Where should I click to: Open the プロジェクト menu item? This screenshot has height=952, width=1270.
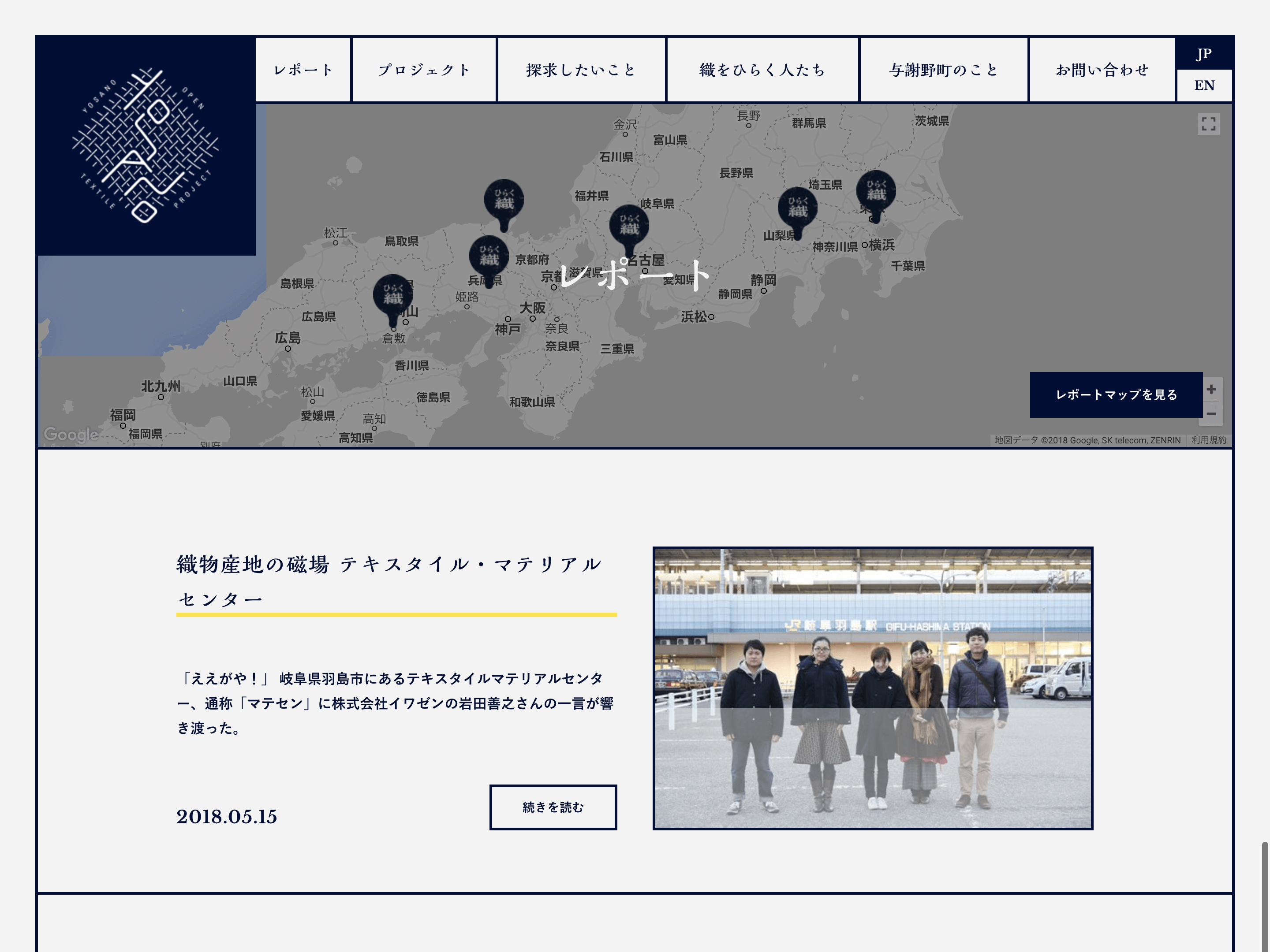pyautogui.click(x=424, y=70)
